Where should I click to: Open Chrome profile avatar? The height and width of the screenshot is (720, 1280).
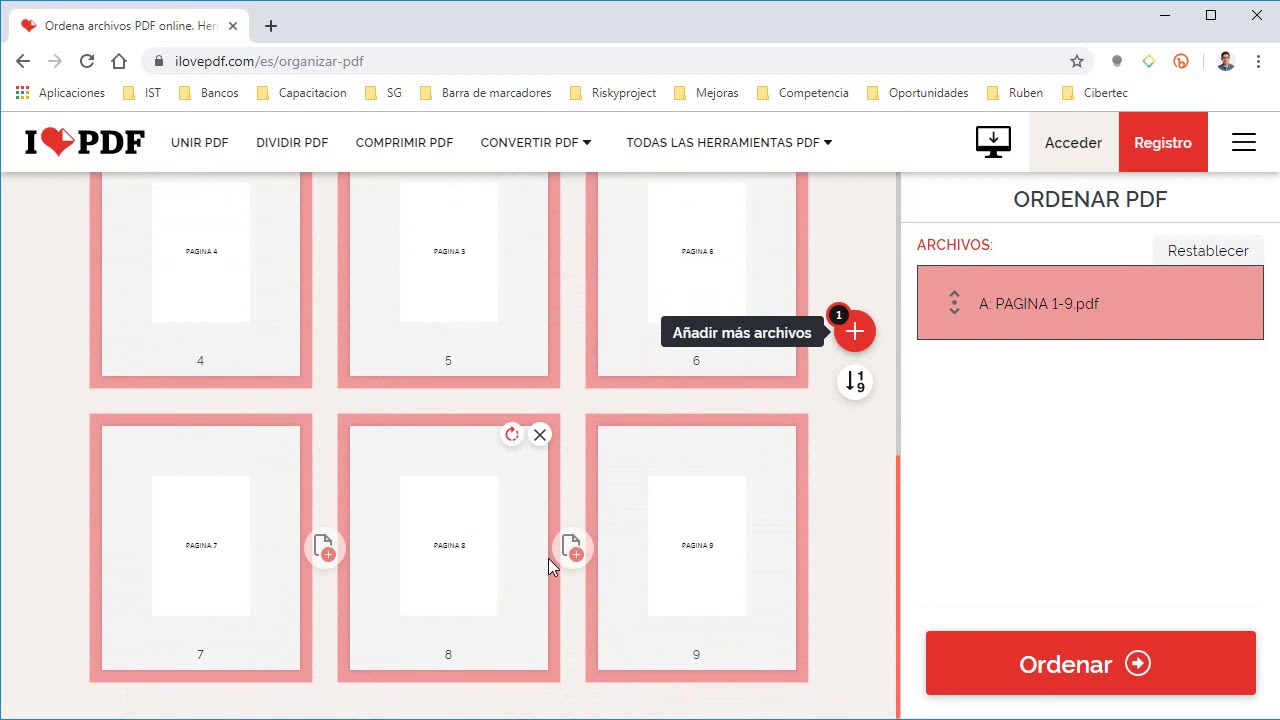(1226, 61)
